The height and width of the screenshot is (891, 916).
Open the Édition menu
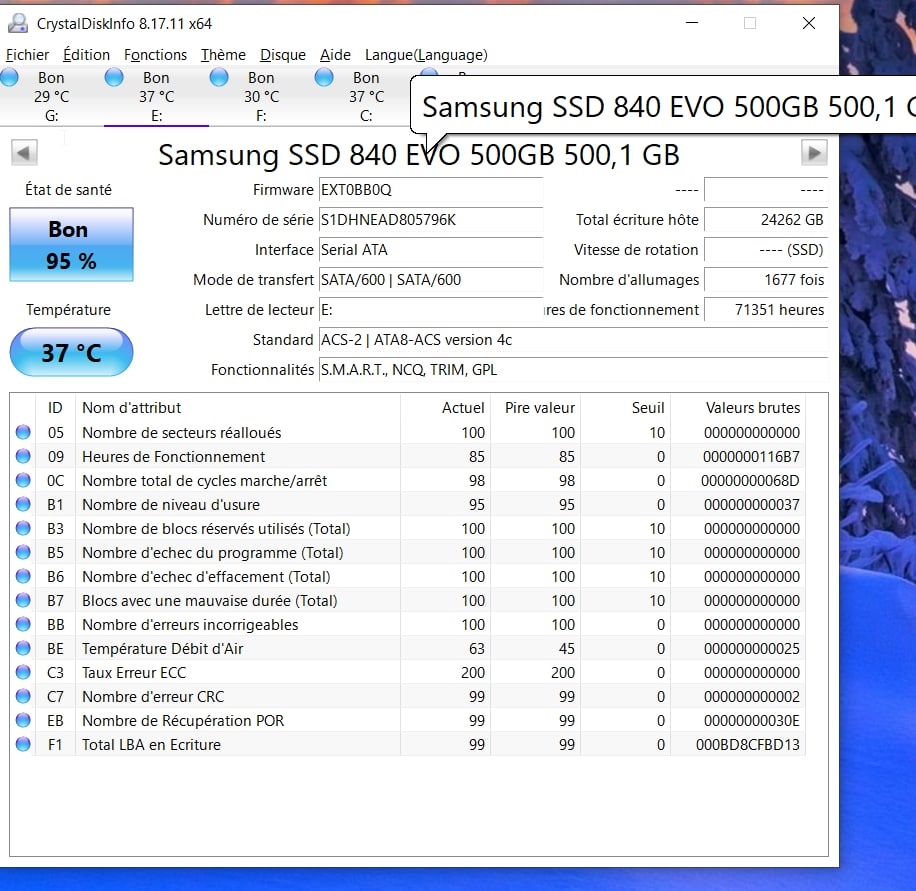pyautogui.click(x=86, y=55)
